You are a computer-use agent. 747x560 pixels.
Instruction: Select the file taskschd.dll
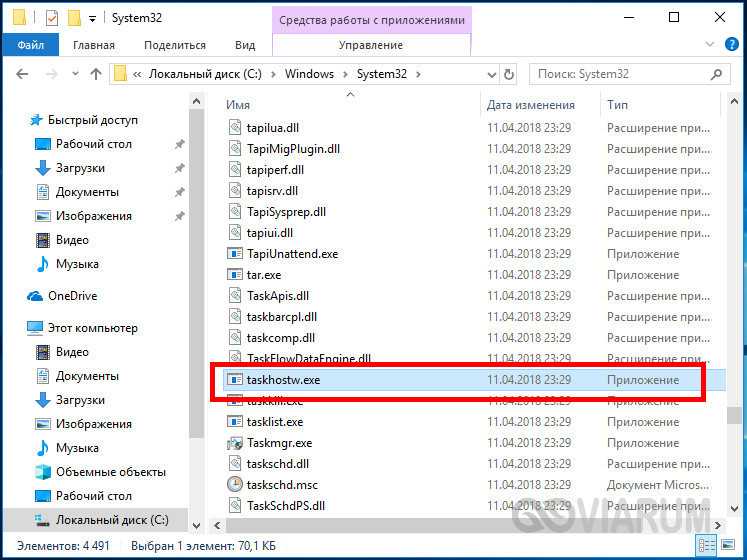click(277, 464)
